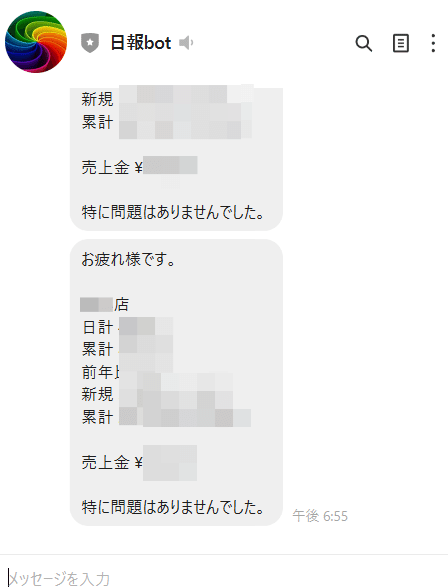Open the notes icon in header

click(x=400, y=43)
